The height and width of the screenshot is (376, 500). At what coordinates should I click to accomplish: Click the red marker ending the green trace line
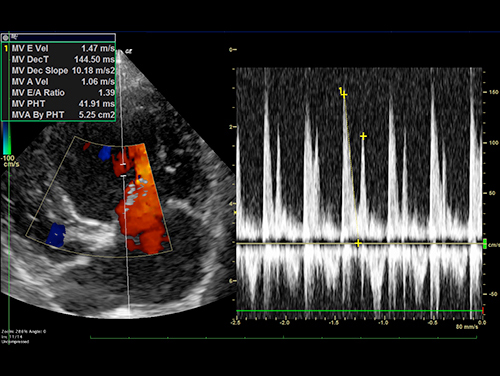coord(483,310)
